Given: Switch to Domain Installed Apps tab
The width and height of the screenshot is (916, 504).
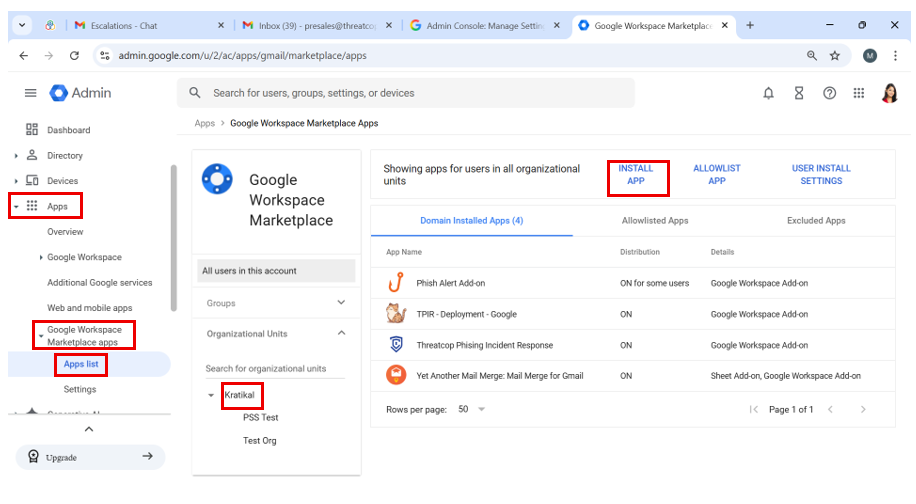Looking at the screenshot, I should pos(471,221).
